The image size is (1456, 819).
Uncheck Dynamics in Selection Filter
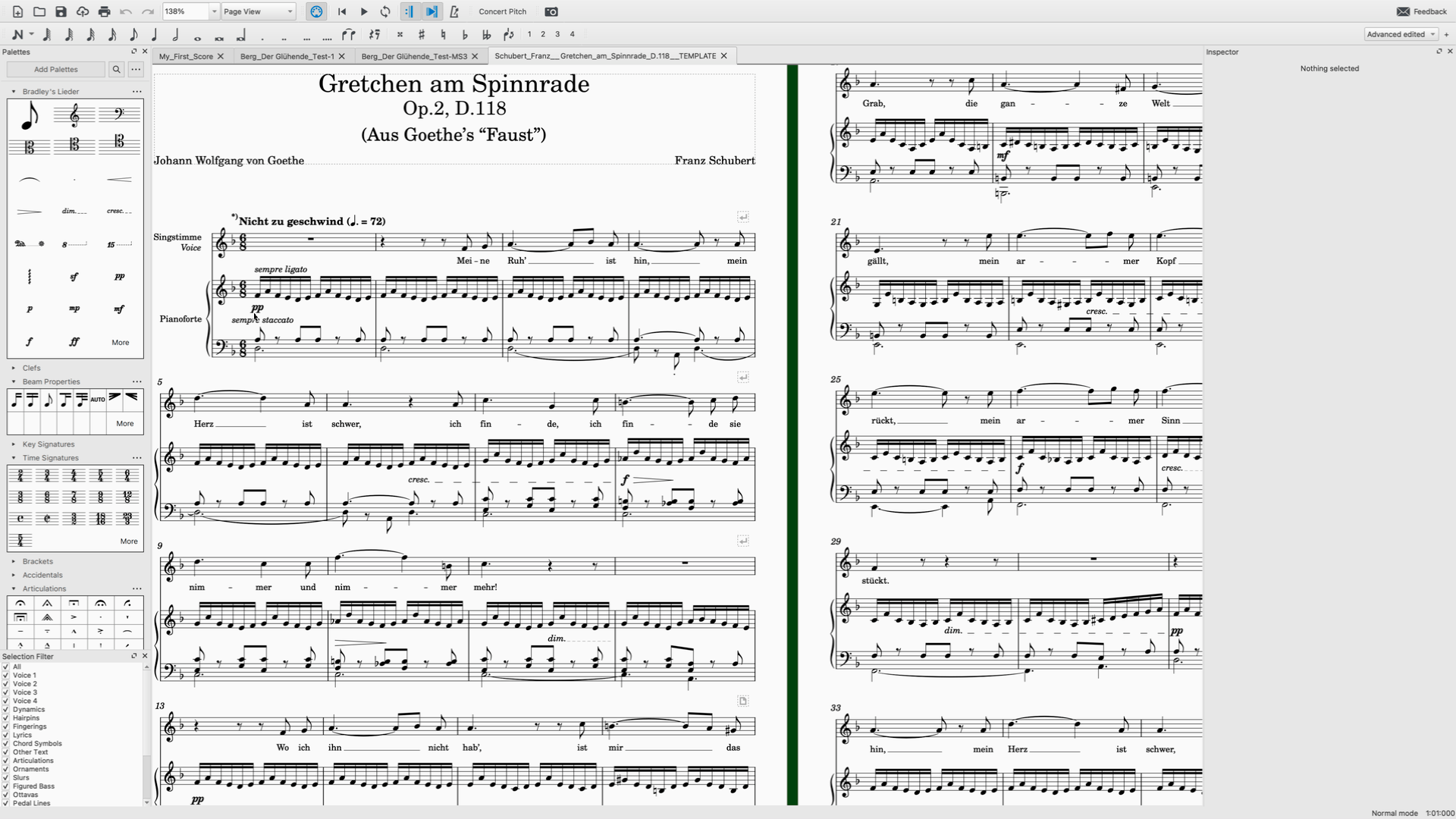6,710
